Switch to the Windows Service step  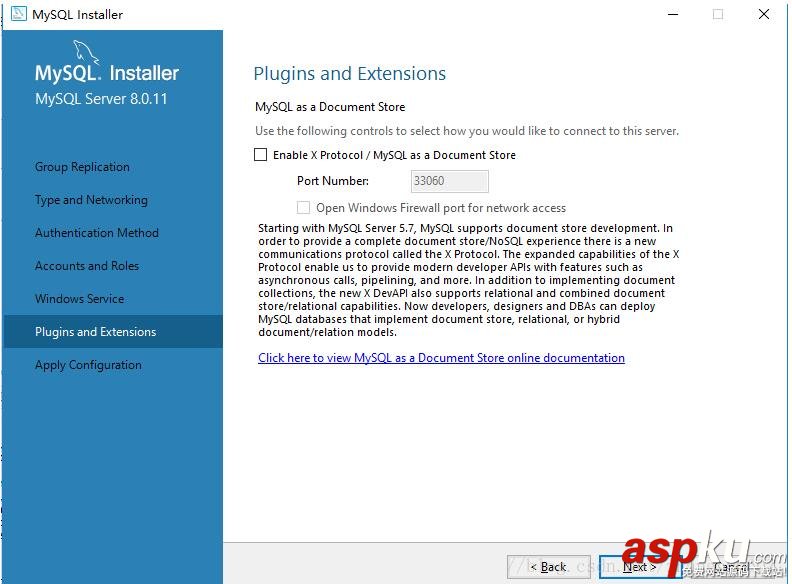80,299
